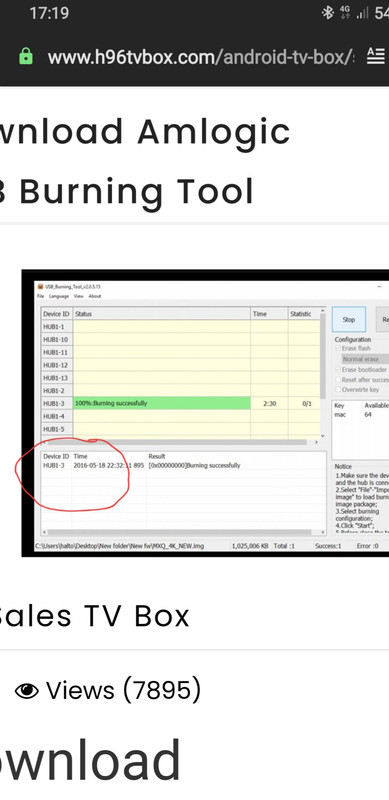Click the [0x00000000]Burning successfully result entry
The image size is (389, 800).
tap(194, 465)
